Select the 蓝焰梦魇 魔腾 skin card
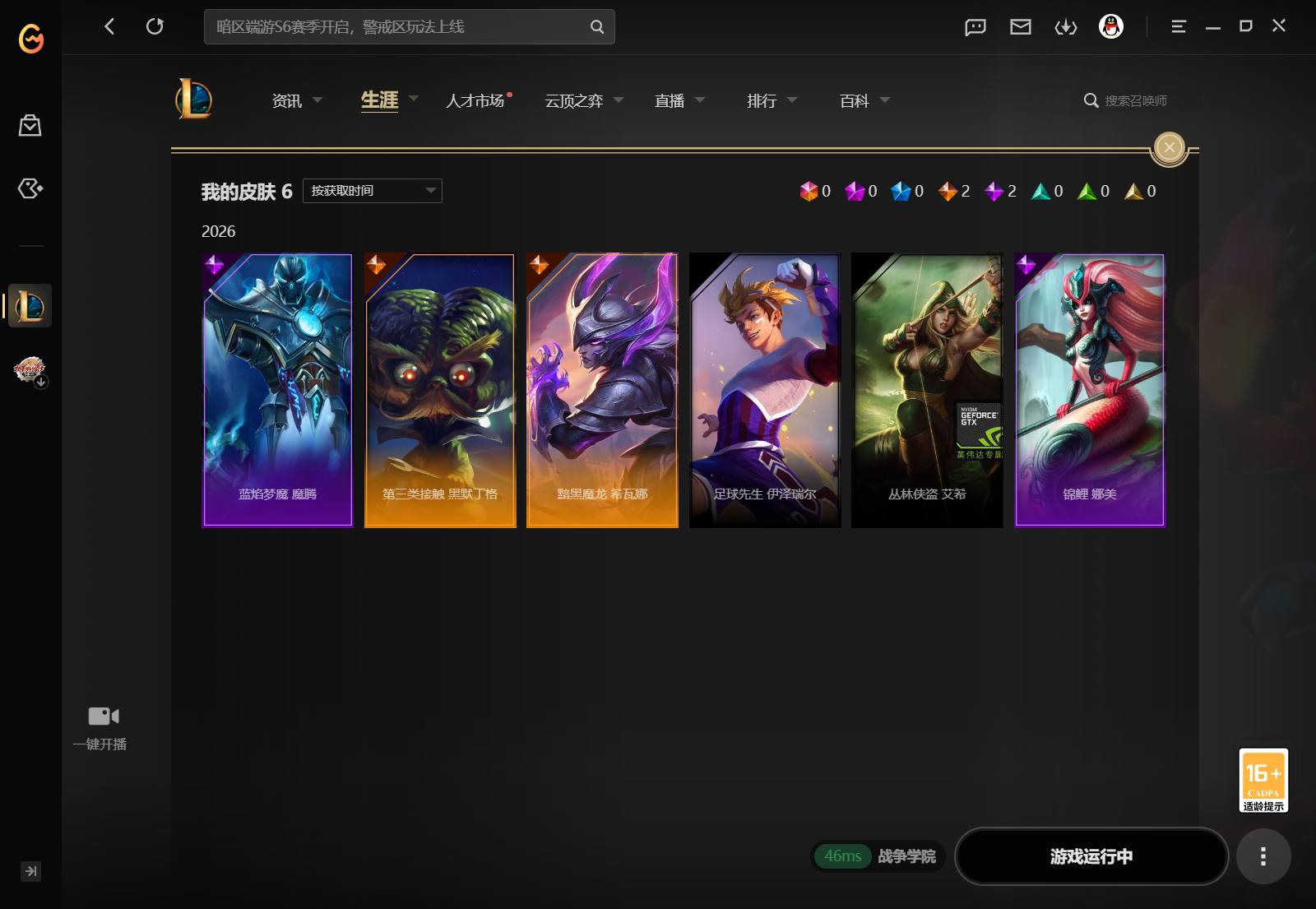 click(x=277, y=390)
